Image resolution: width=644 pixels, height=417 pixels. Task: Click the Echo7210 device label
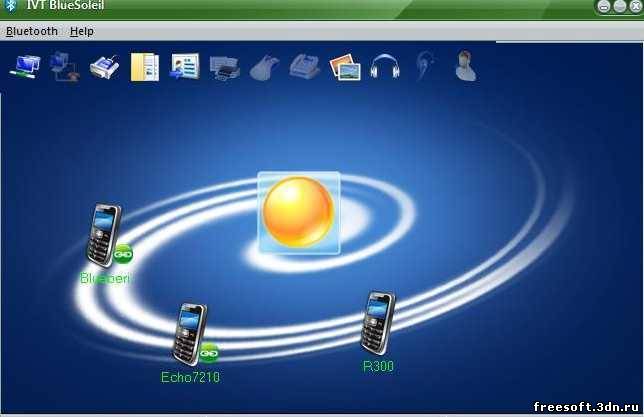click(190, 377)
